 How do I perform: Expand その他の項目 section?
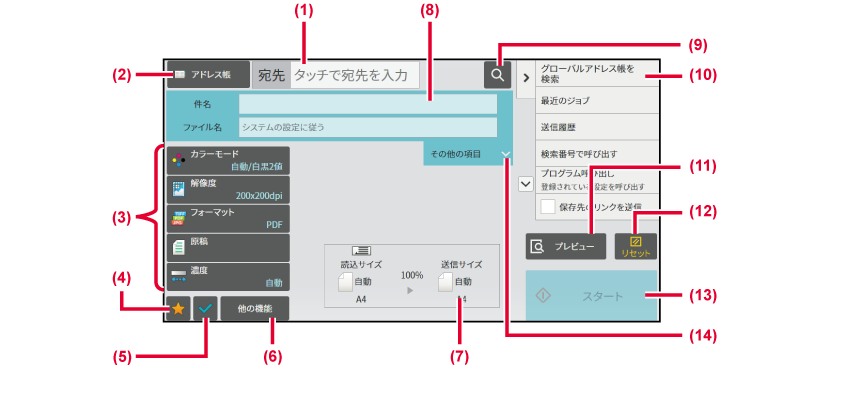click(x=468, y=154)
